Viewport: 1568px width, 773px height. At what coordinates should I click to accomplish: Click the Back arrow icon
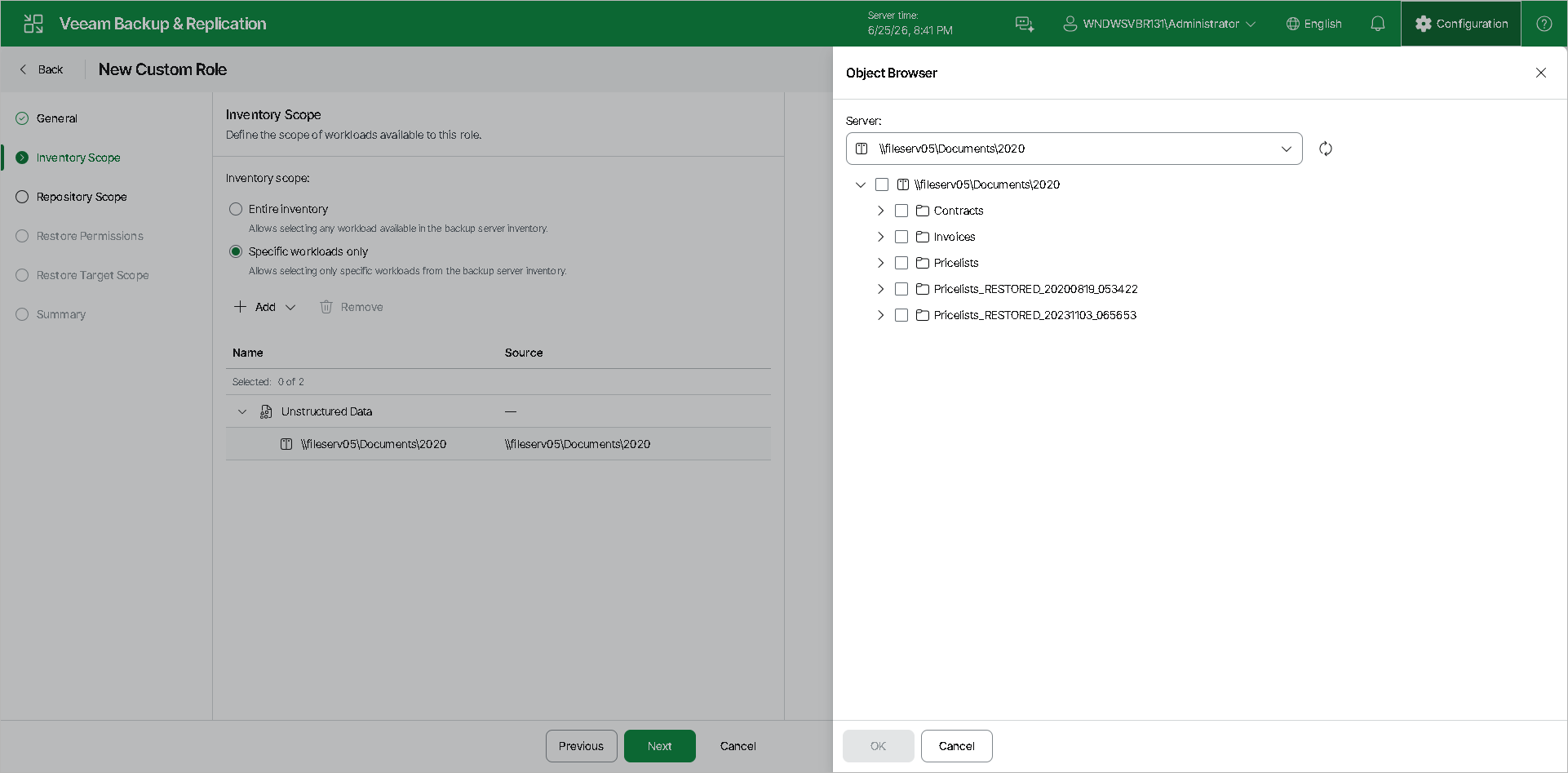pos(23,69)
